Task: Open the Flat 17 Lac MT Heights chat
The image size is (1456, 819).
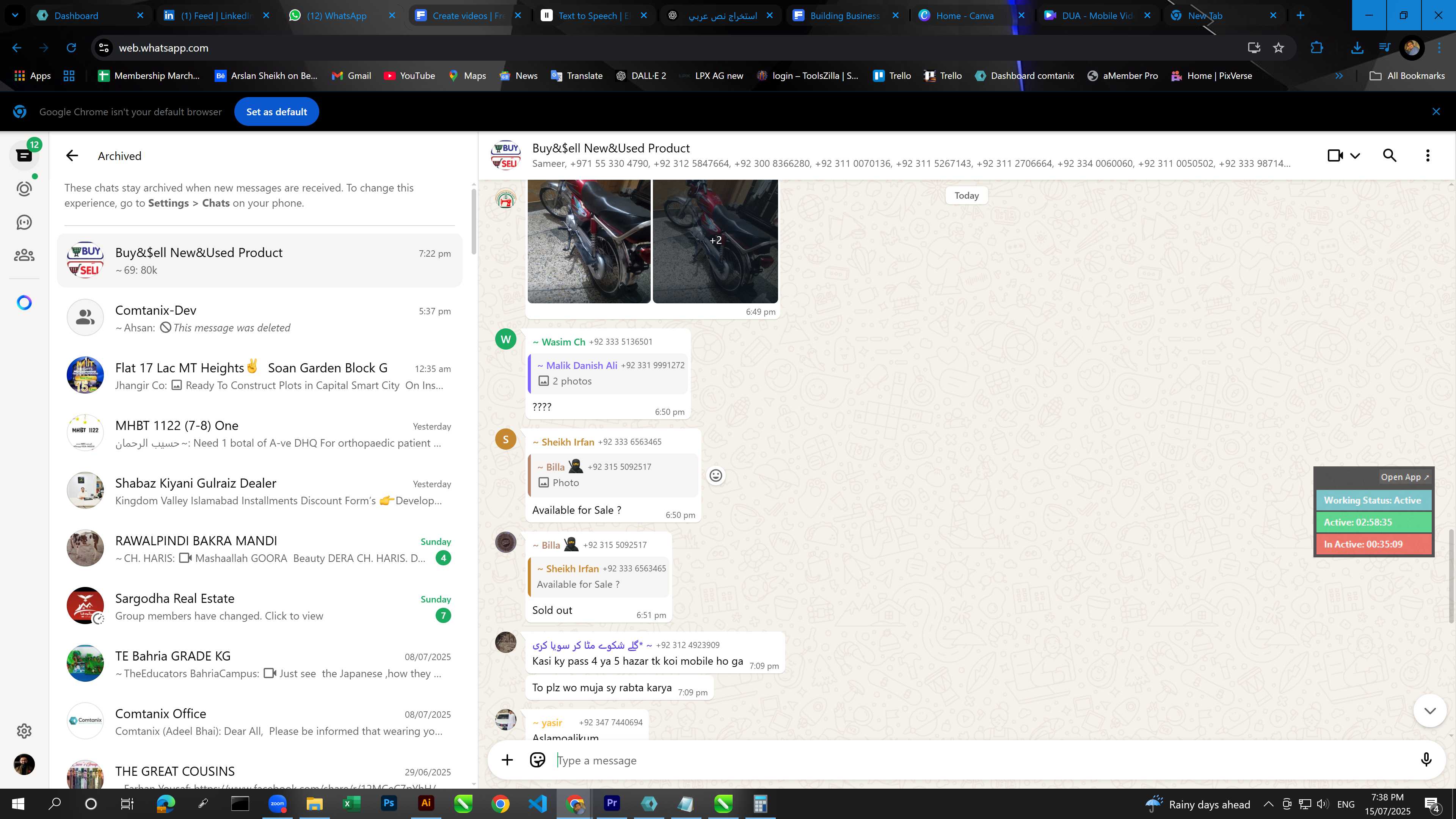Action: 259,376
